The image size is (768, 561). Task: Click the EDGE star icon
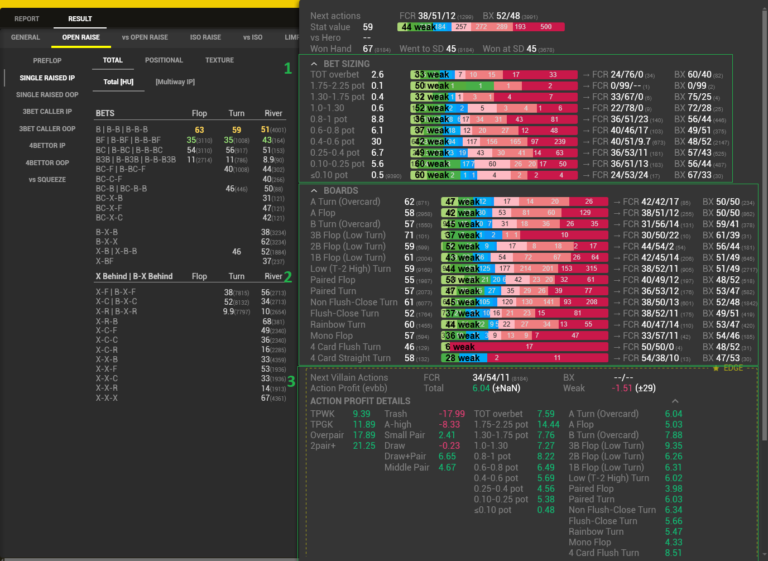pos(717,368)
